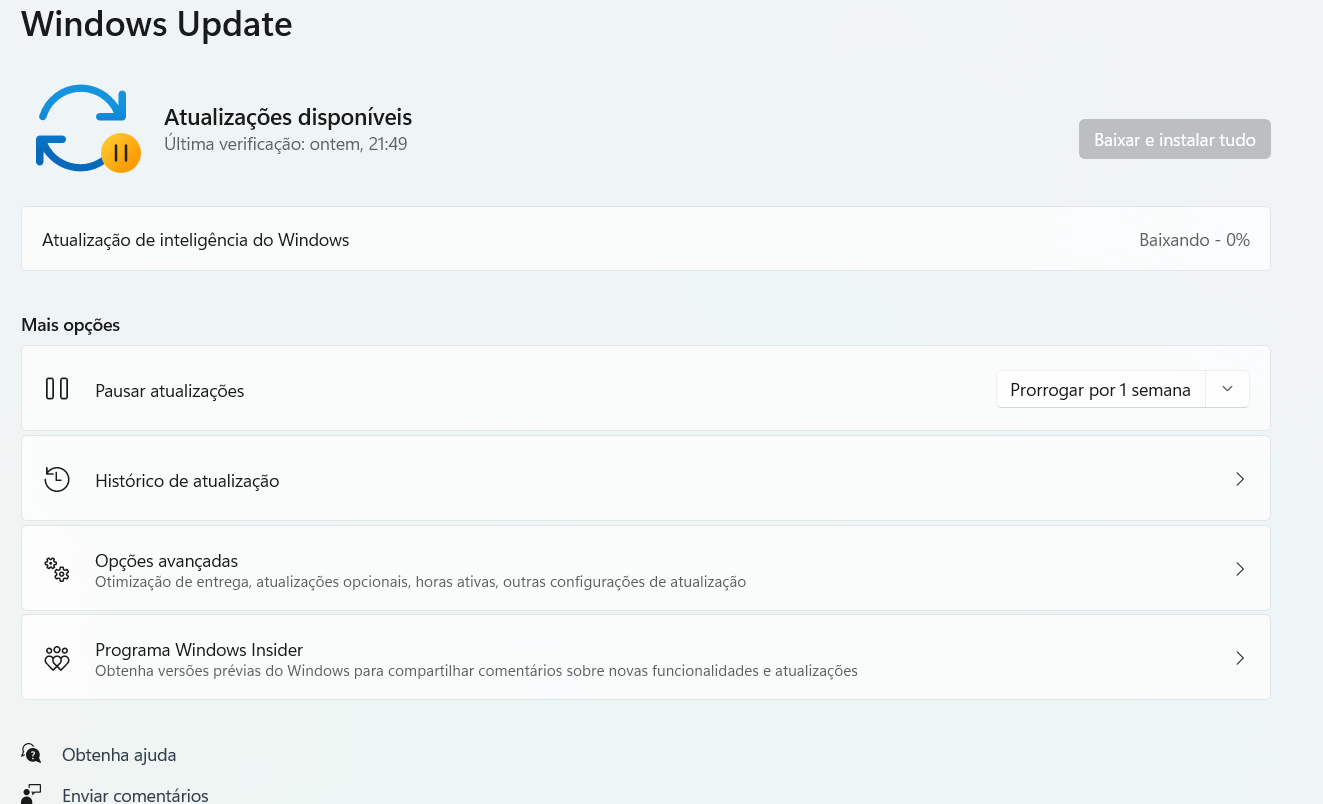Open the Histórico de atualização entry

pos(646,478)
